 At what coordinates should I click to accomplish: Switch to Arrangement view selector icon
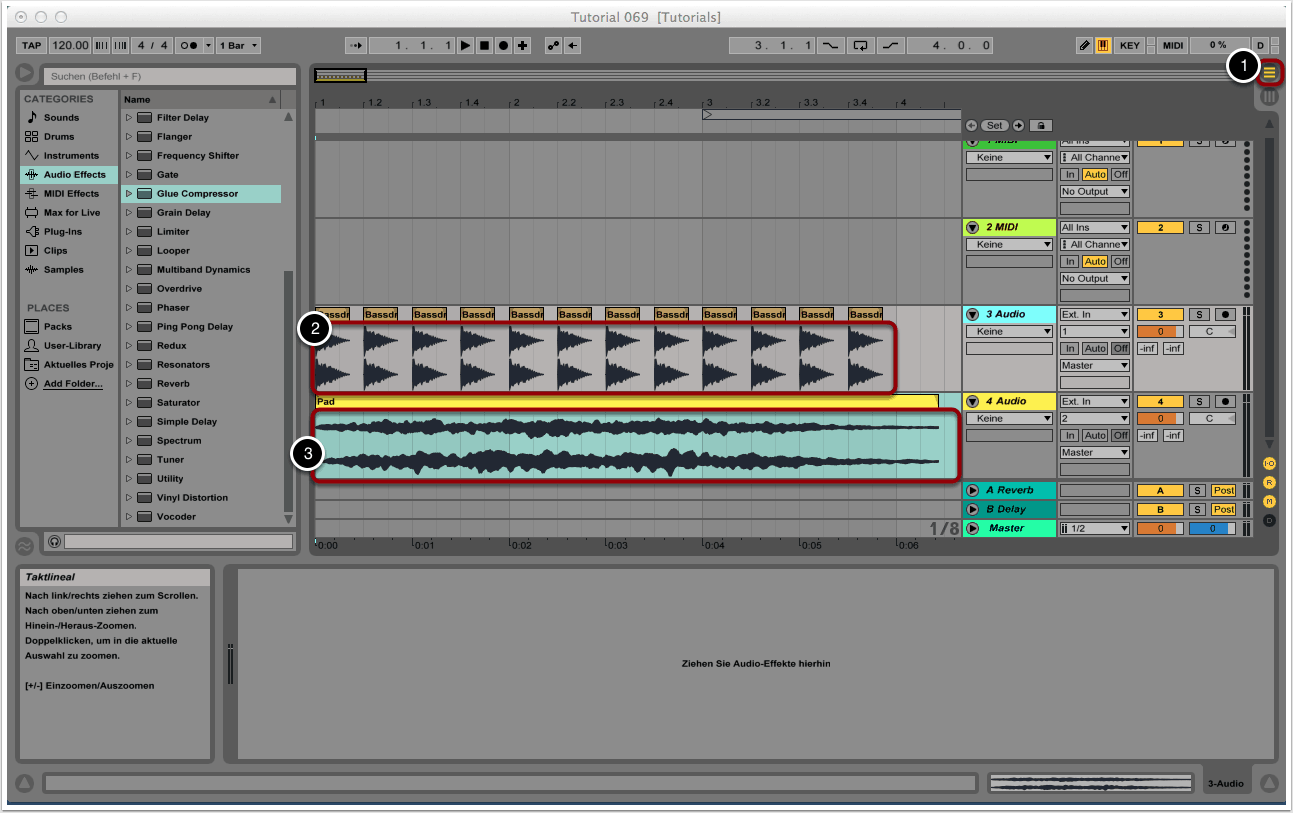(1270, 72)
